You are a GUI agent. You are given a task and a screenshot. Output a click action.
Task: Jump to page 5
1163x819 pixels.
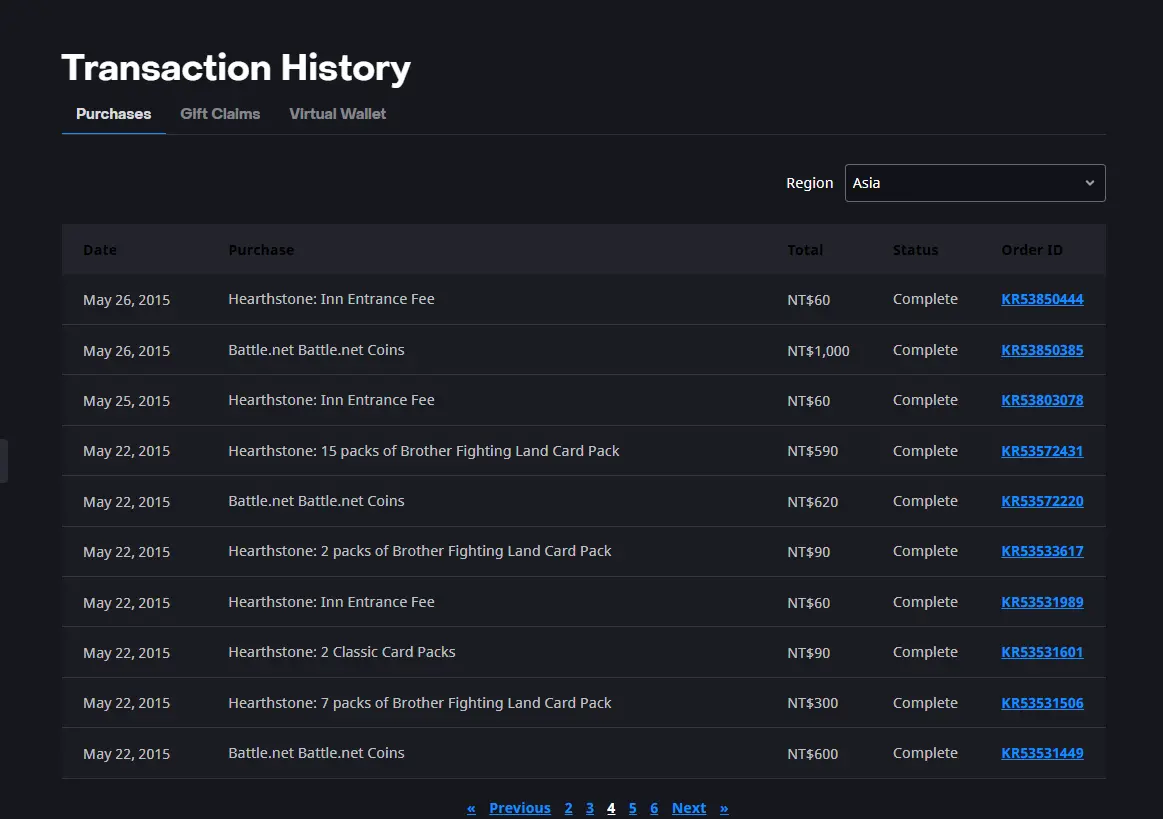pyautogui.click(x=633, y=808)
